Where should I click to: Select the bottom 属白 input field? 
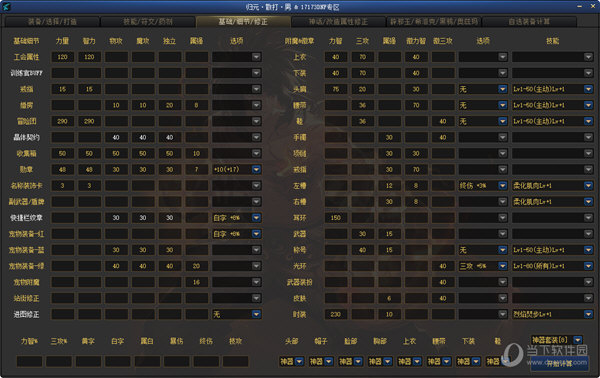pyautogui.click(x=147, y=361)
